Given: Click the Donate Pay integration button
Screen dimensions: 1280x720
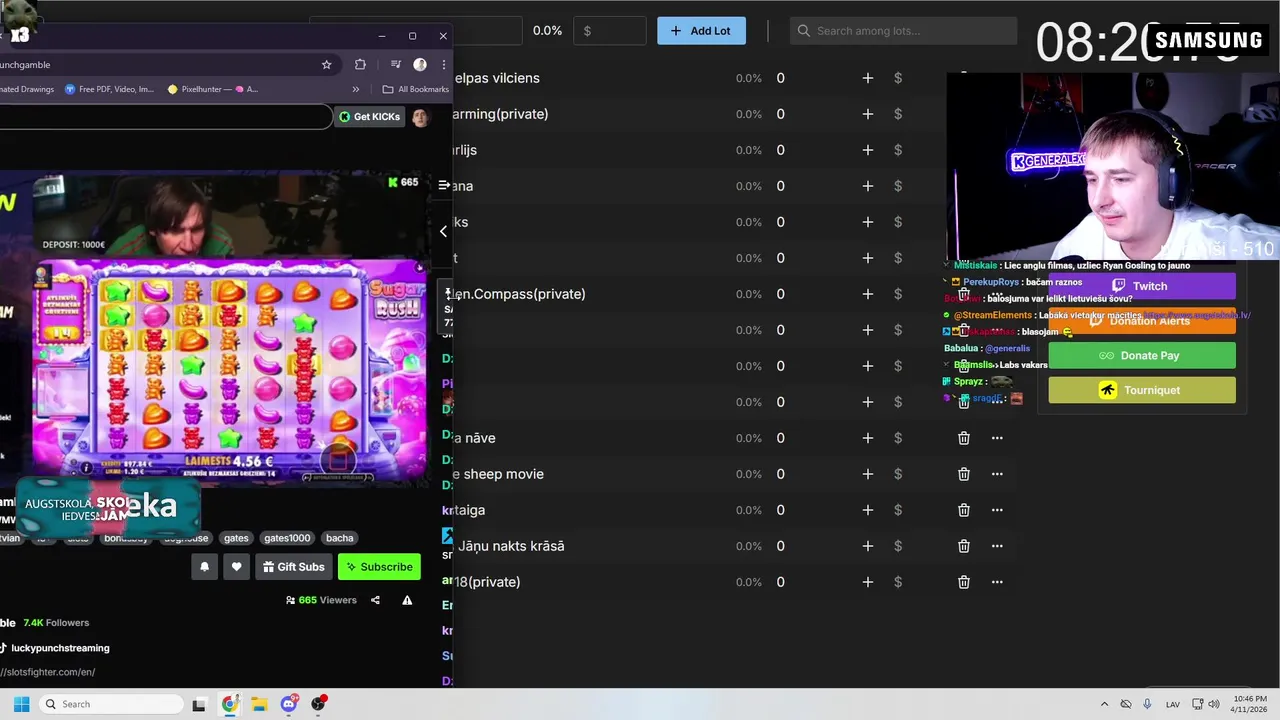Looking at the screenshot, I should pyautogui.click(x=1142, y=356).
